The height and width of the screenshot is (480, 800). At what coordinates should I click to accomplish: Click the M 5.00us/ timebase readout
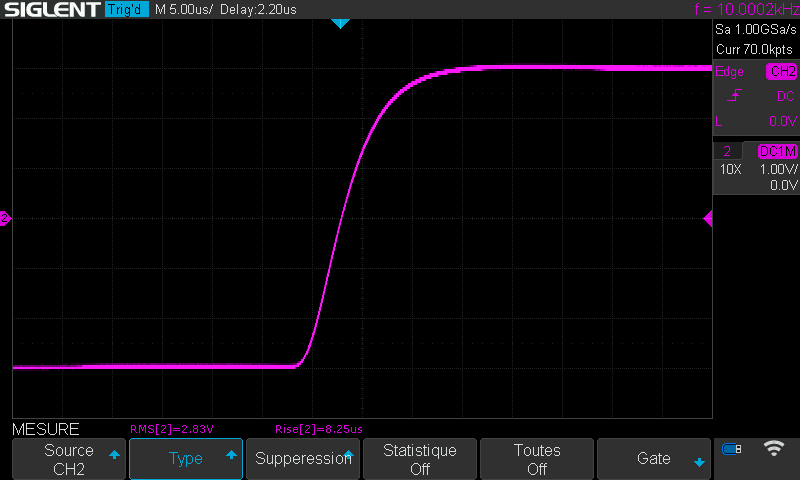click(183, 9)
